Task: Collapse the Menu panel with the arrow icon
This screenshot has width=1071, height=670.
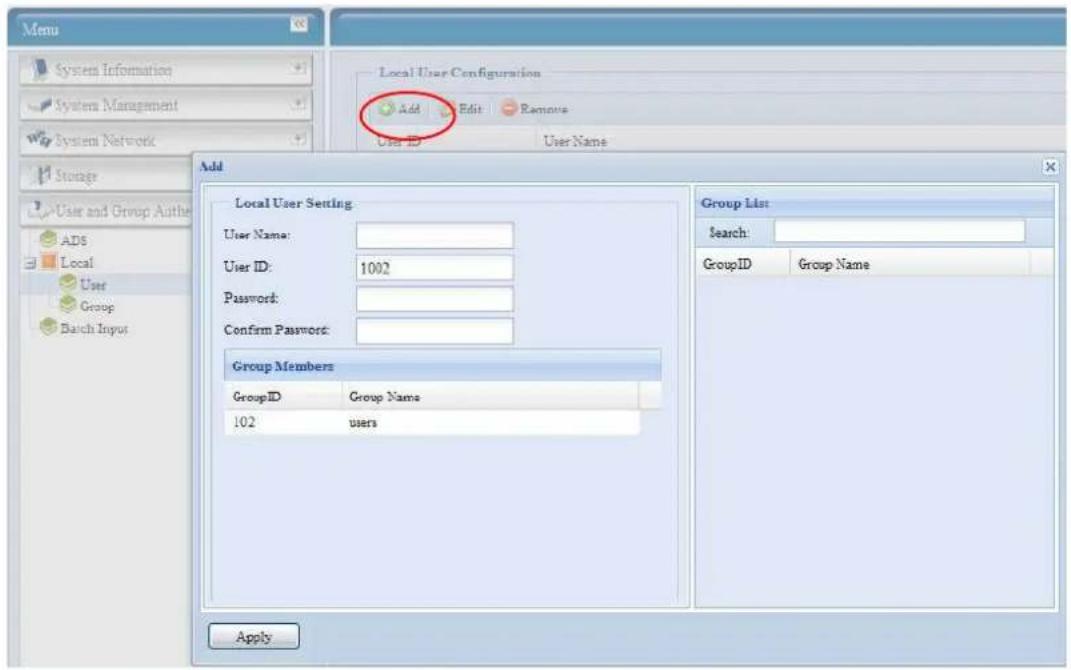Action: coord(298,25)
